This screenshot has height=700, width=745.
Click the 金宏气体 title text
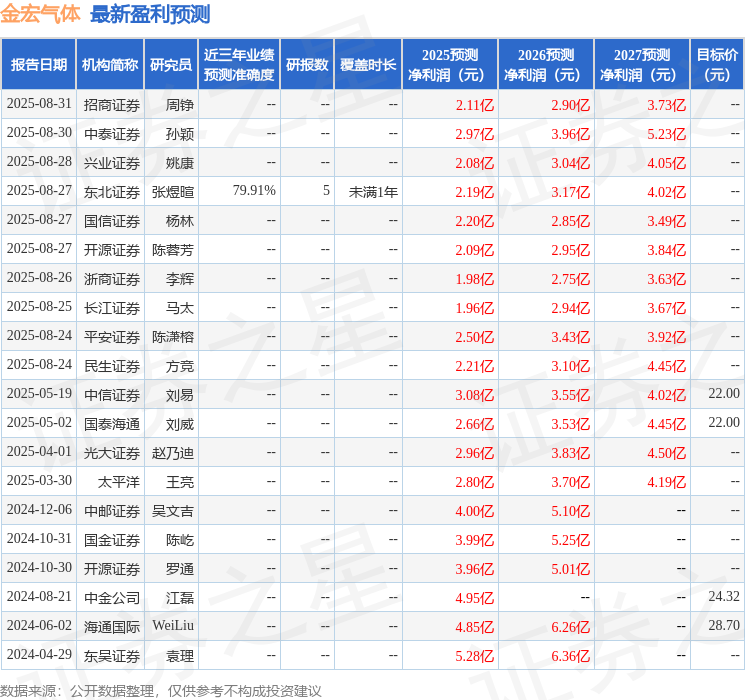click(x=40, y=14)
